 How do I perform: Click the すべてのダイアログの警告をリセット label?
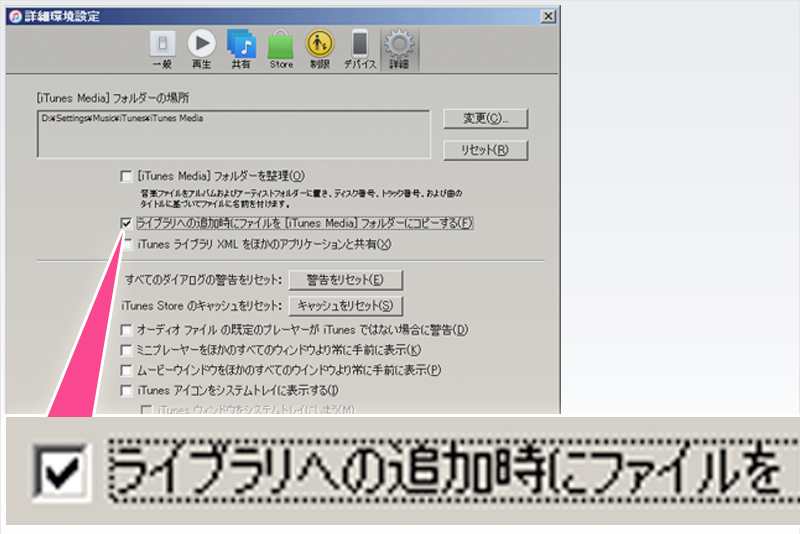point(204,279)
